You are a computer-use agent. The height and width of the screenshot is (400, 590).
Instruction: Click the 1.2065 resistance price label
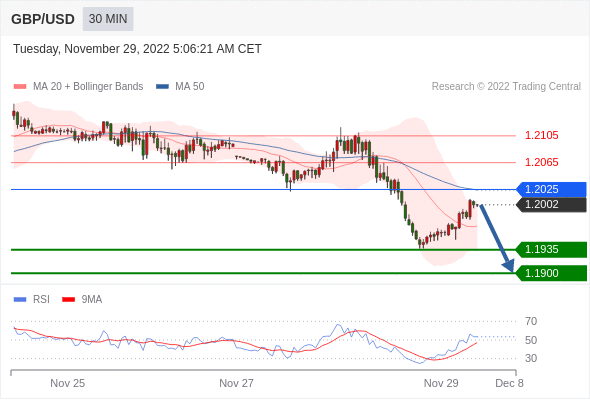pos(542,163)
